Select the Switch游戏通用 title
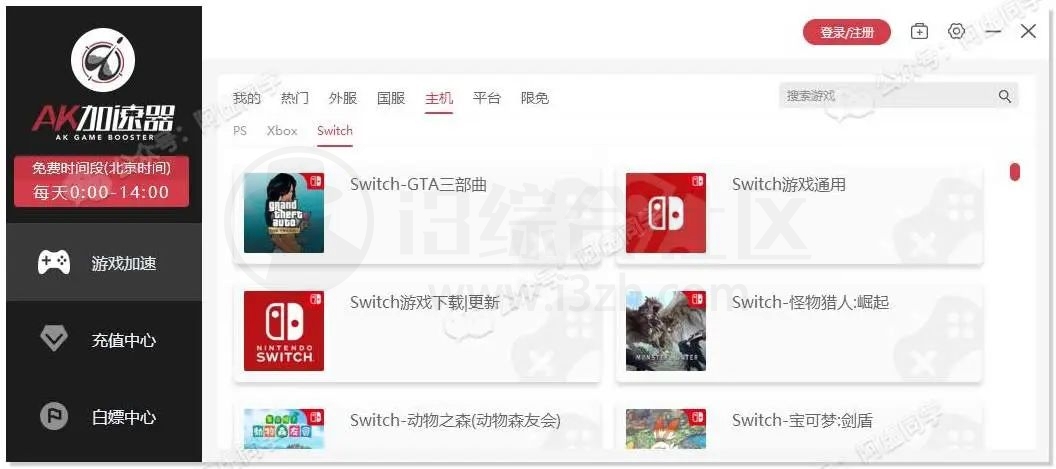This screenshot has height=469, width=1056. click(789, 185)
